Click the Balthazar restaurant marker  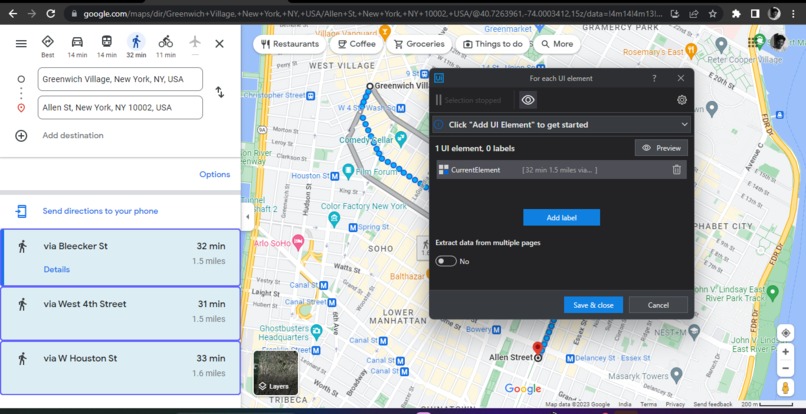tap(408, 276)
